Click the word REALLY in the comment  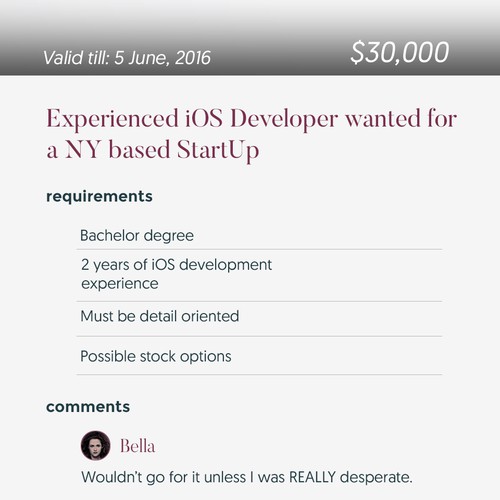[312, 477]
